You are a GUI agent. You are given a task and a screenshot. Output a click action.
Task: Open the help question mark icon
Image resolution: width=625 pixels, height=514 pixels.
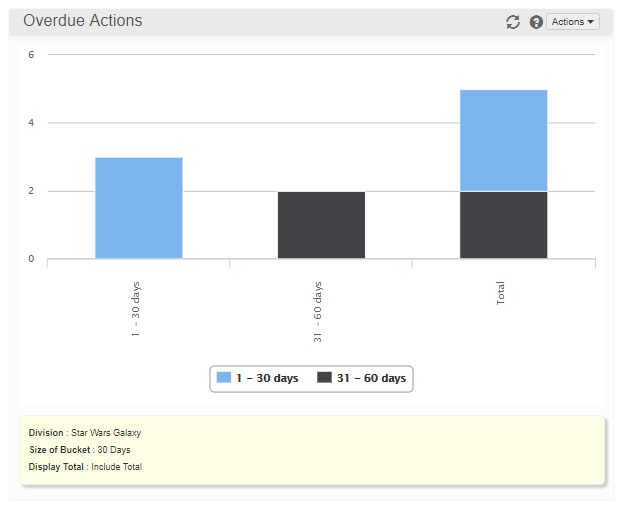click(x=536, y=22)
